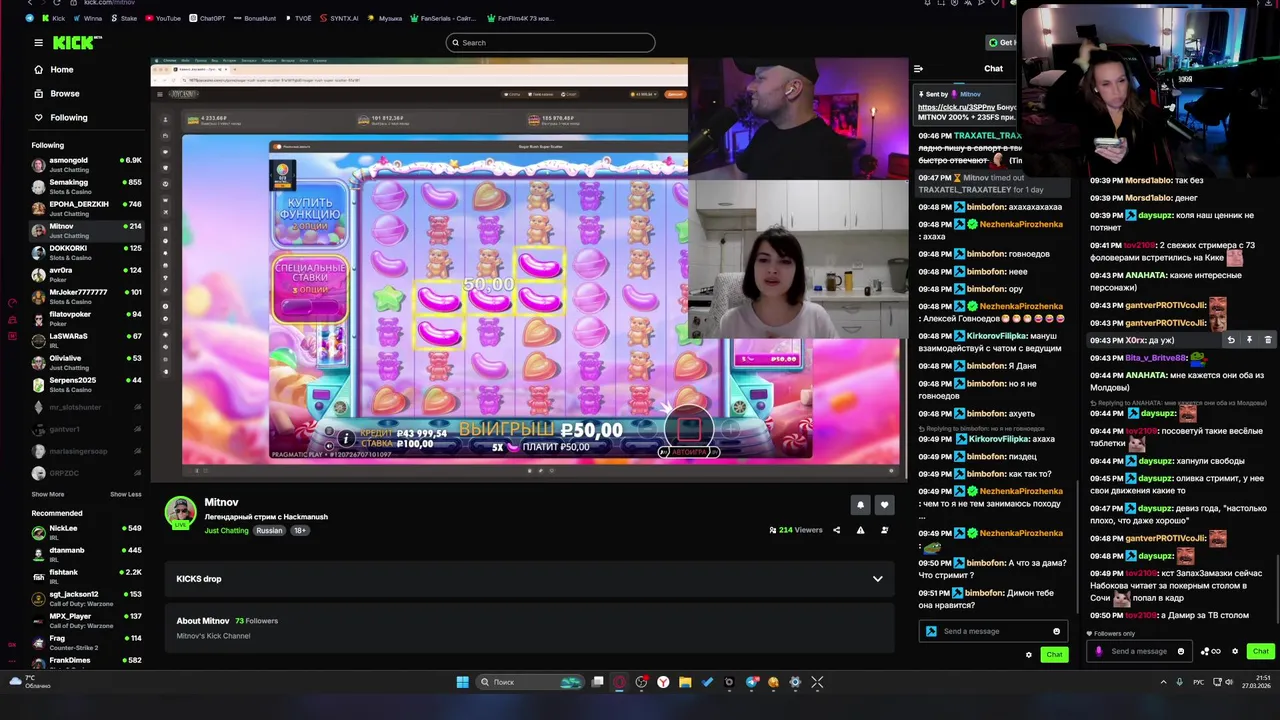1280x720 pixels.
Task: Click the icon right of report triangle
Action: pos(884,530)
